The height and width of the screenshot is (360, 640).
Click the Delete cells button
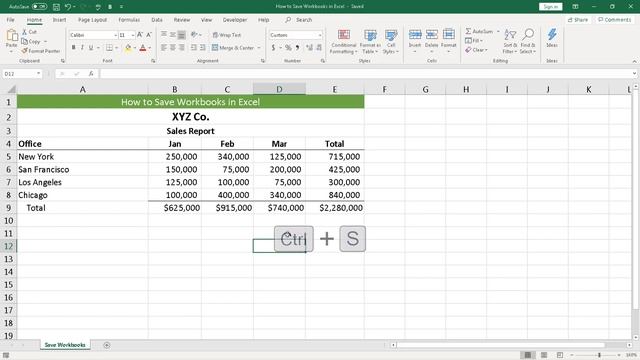[x=431, y=40]
